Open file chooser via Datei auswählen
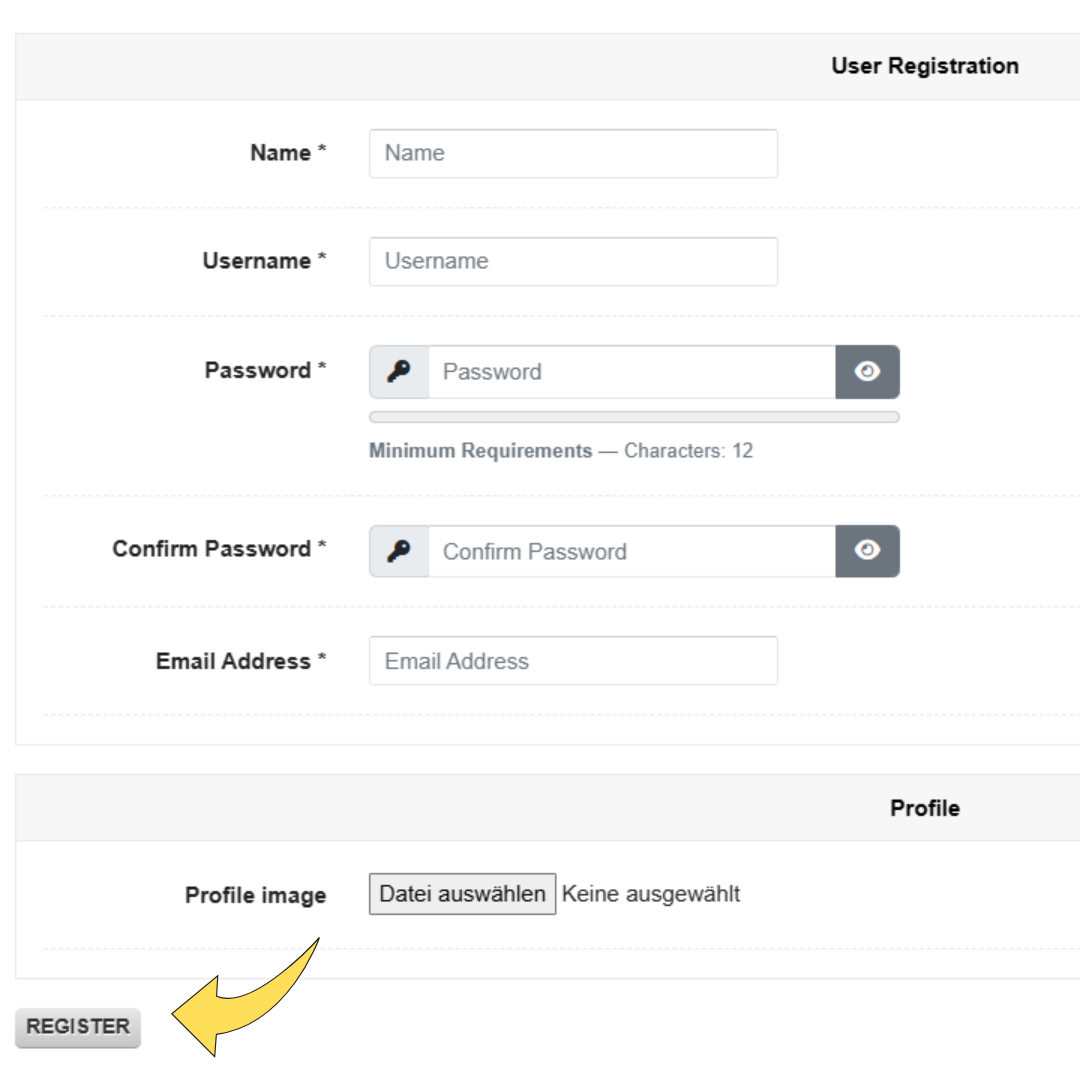The image size is (1080, 1080). [x=462, y=894]
